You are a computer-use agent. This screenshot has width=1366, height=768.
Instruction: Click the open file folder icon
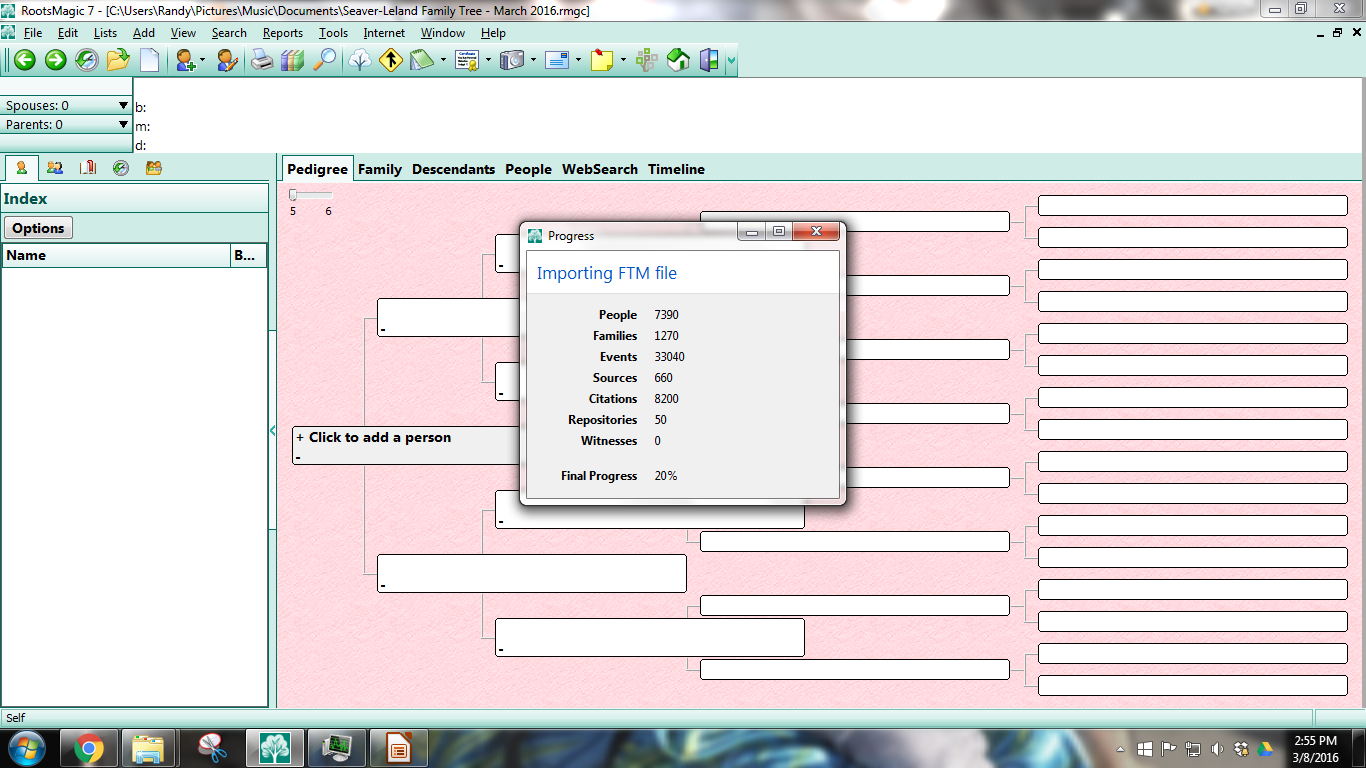point(118,60)
